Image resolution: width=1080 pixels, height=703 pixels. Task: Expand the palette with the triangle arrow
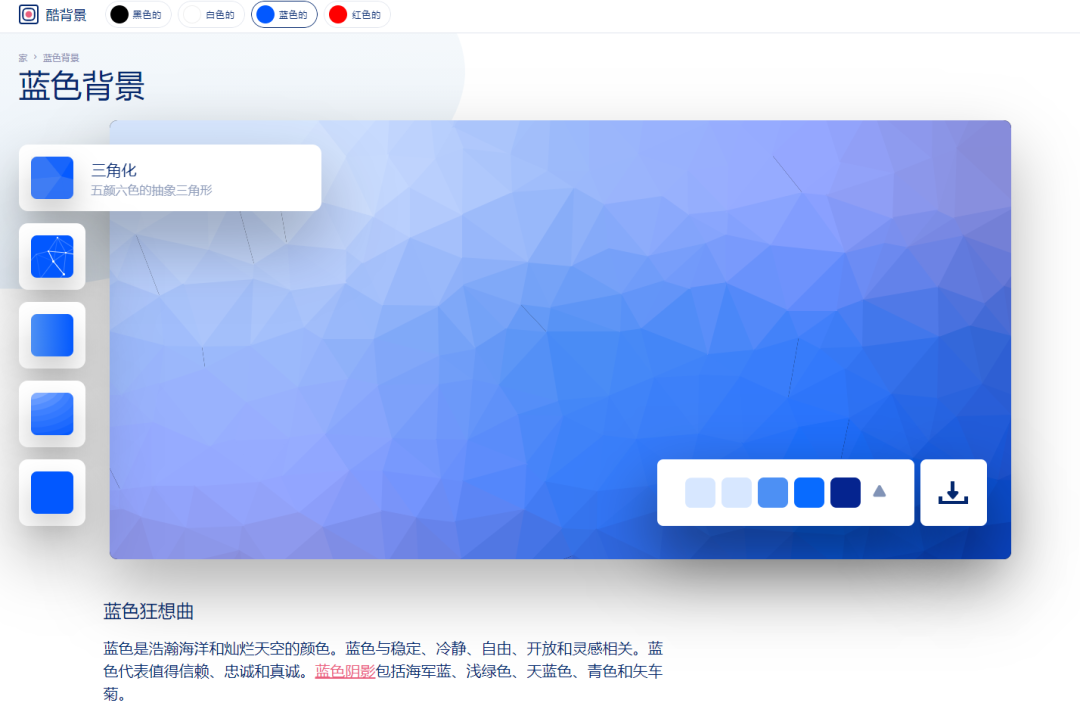click(880, 492)
